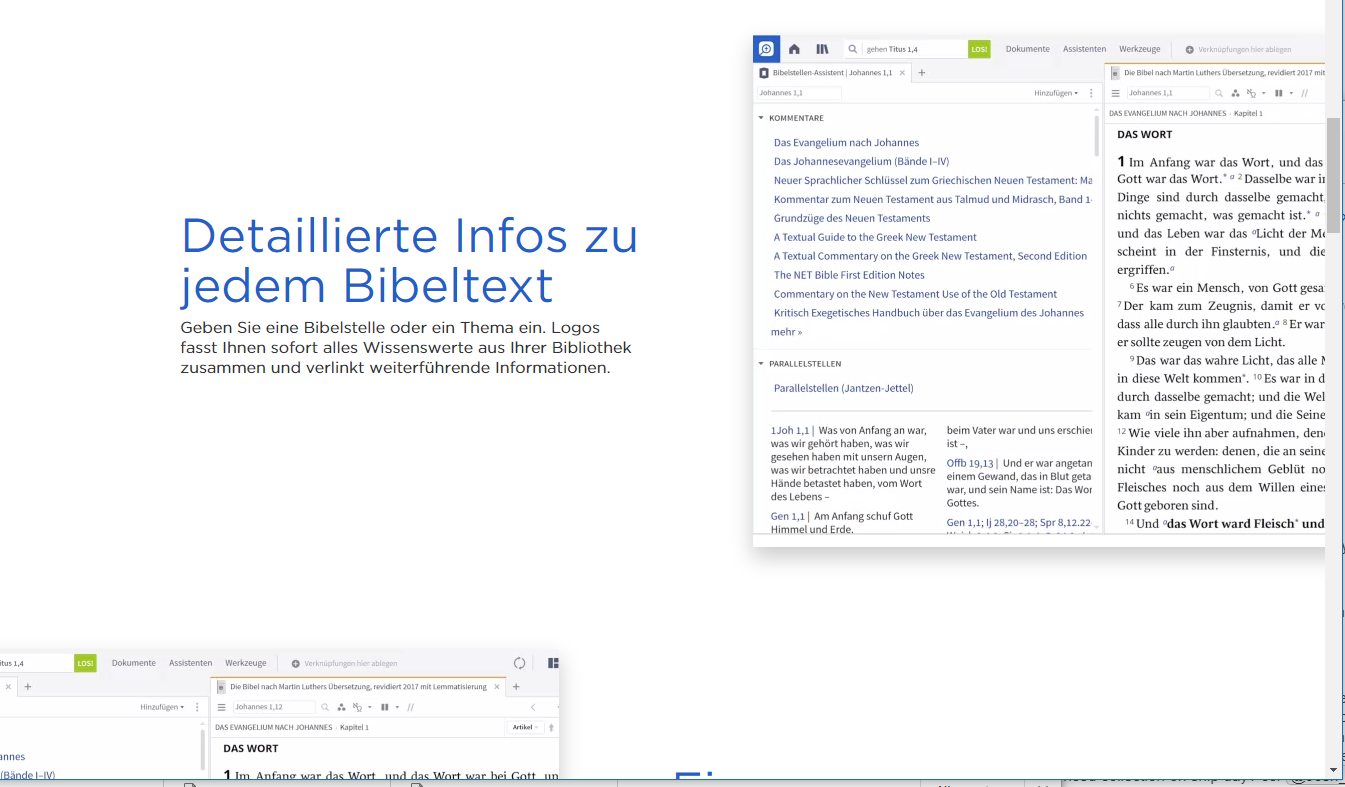
Task: Open the Hinzufügen dropdown in upper window
Action: tap(1056, 93)
